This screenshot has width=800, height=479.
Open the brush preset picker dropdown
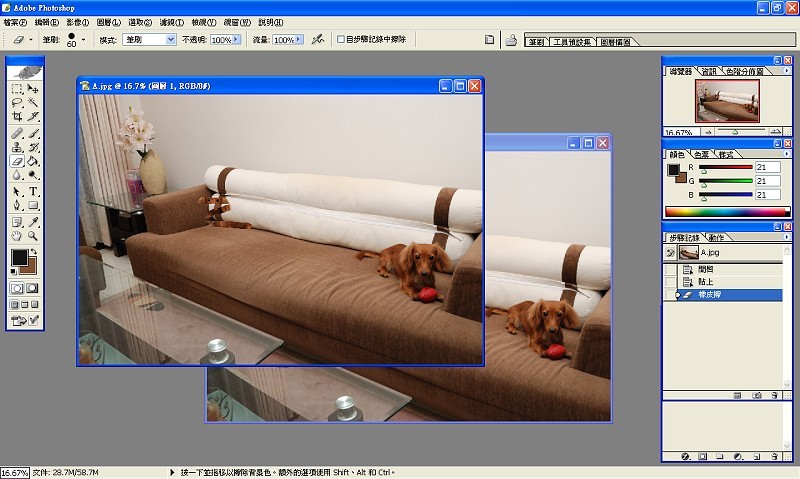84,39
